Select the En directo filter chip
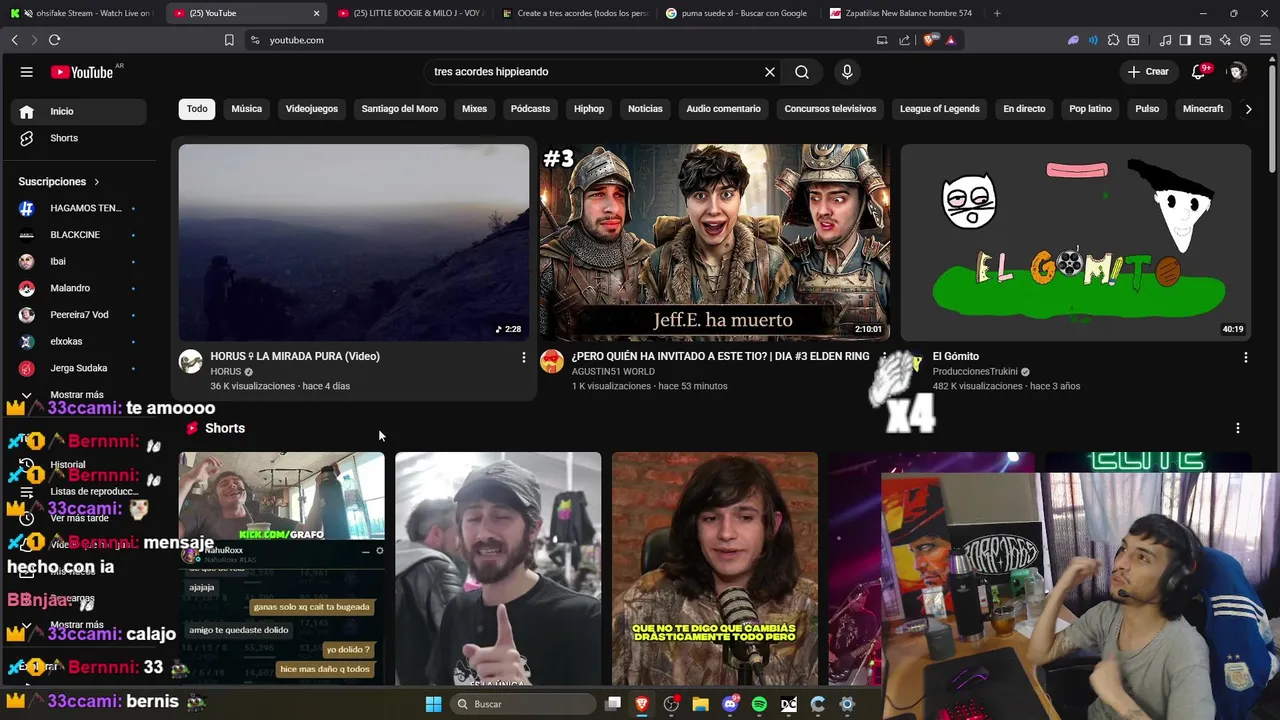Viewport: 1280px width, 720px height. pyautogui.click(x=1024, y=109)
